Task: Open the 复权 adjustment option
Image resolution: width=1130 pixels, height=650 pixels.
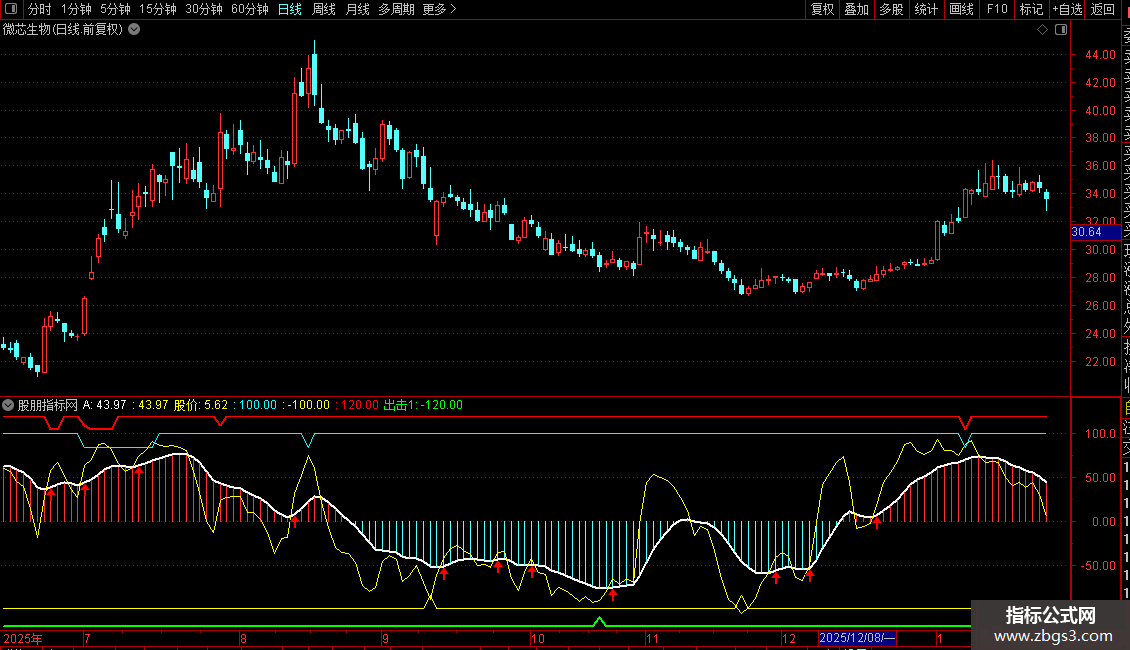Action: 822,9
